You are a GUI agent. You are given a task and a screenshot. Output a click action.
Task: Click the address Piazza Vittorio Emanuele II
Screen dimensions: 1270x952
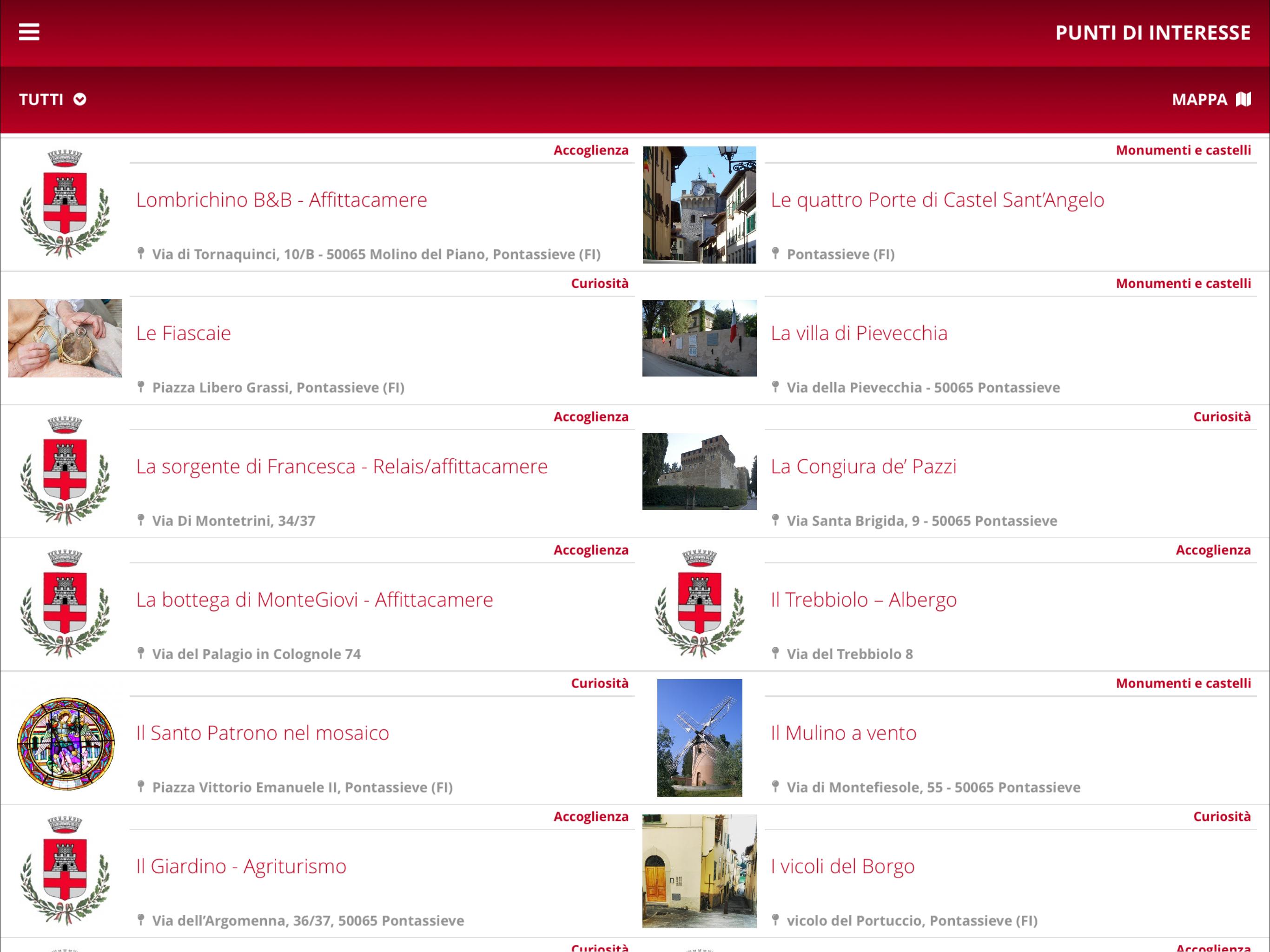pos(302,787)
